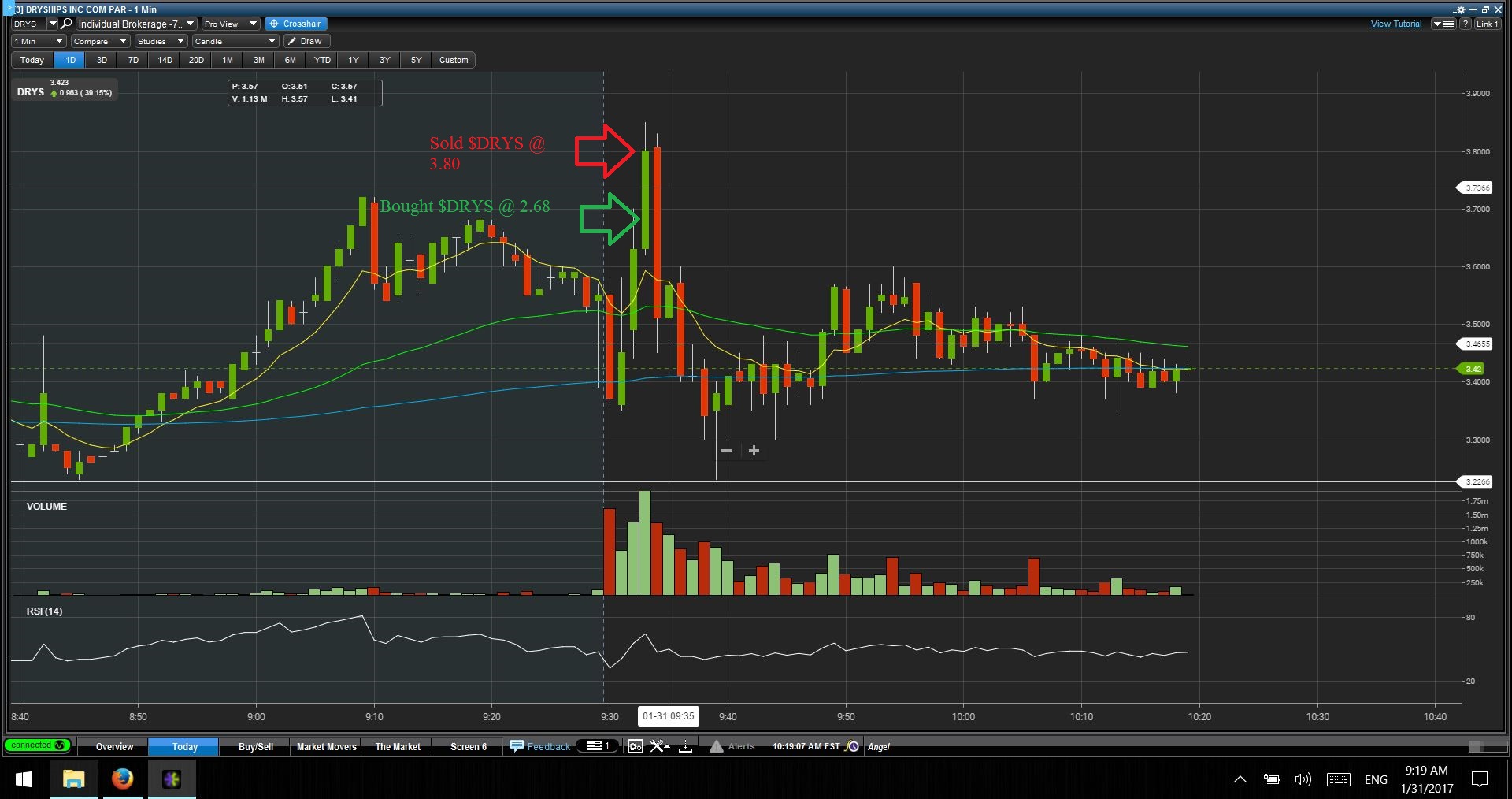Screen dimensions: 1512x799
Task: Click the download tray icon
Action: click(x=686, y=747)
